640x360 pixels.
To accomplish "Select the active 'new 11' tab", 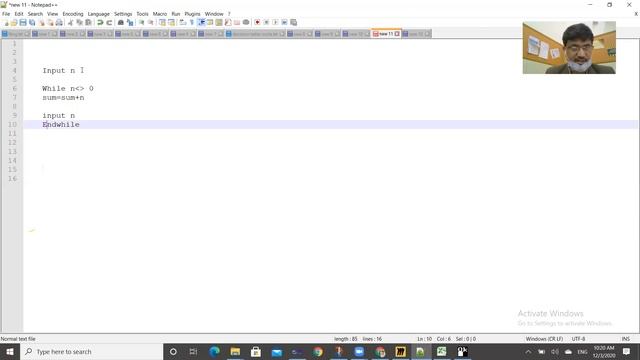I will tap(386, 34).
